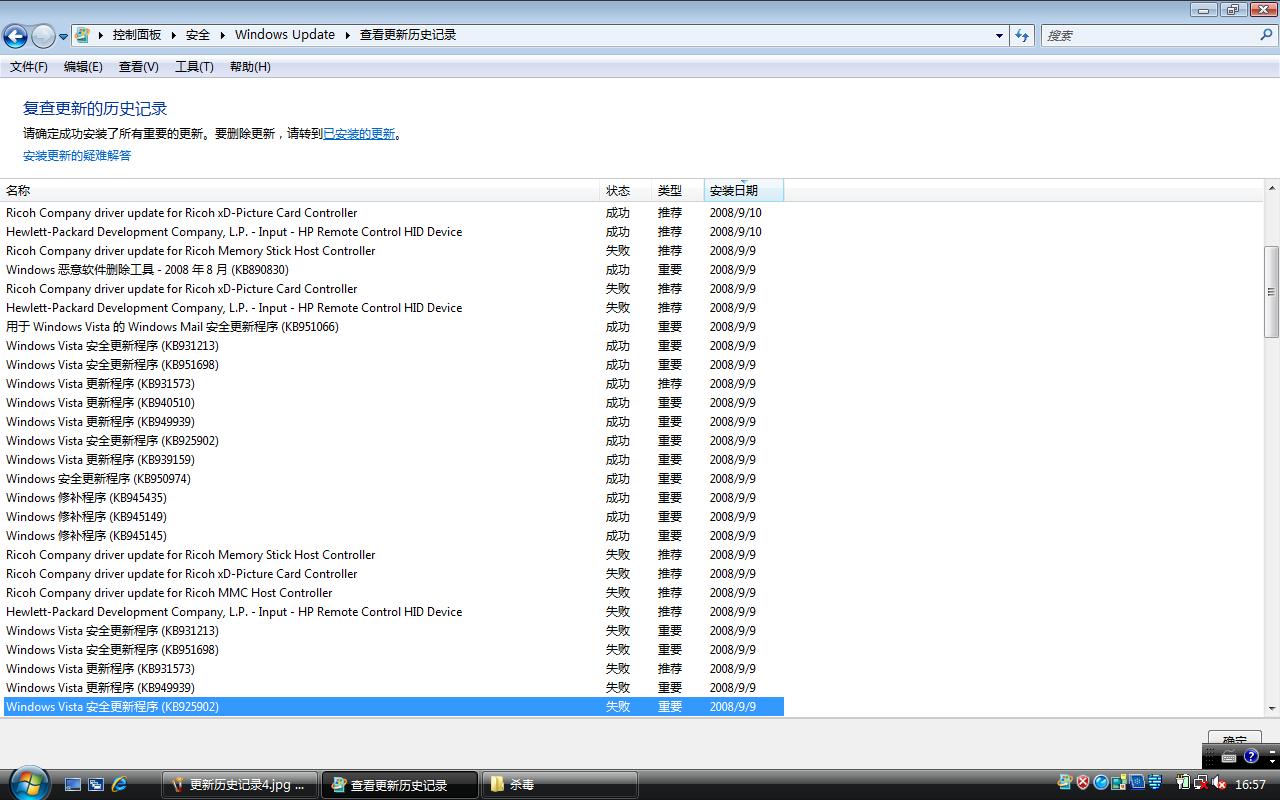Sort the list by 安装日期 column

pyautogui.click(x=744, y=190)
